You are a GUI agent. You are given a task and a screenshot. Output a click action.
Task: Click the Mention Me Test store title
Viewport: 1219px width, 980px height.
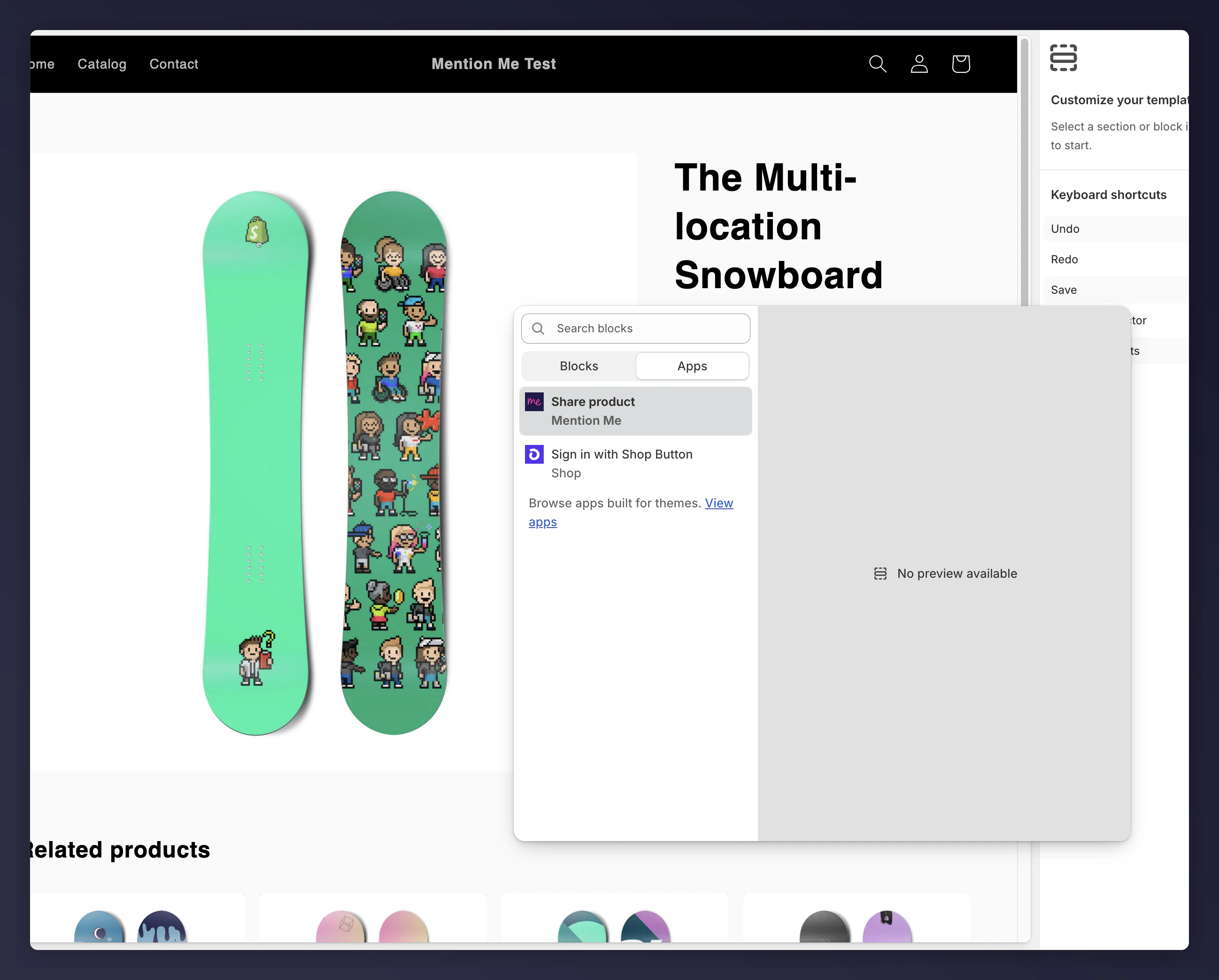pos(494,64)
